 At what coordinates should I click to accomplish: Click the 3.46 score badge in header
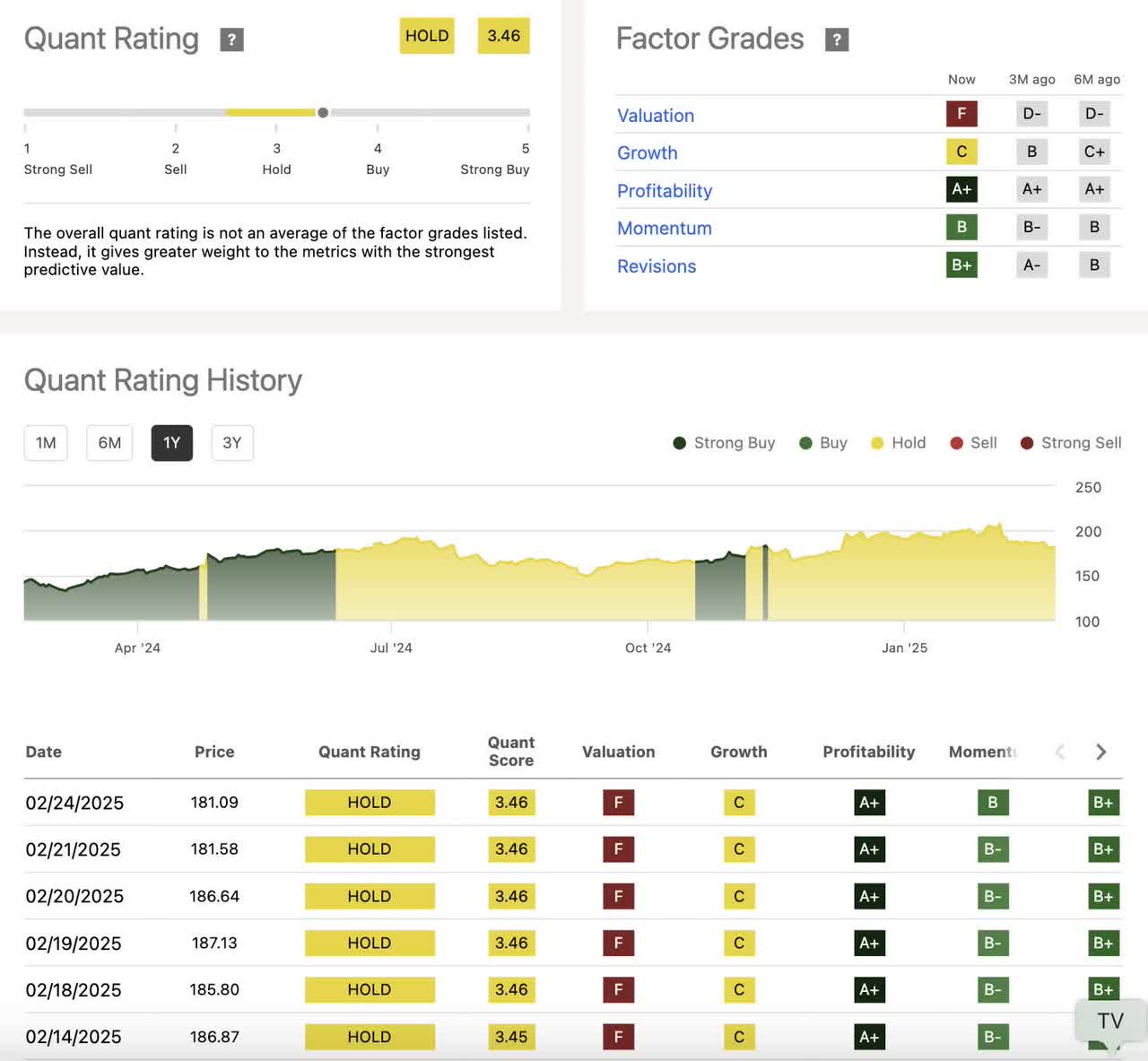(x=504, y=36)
